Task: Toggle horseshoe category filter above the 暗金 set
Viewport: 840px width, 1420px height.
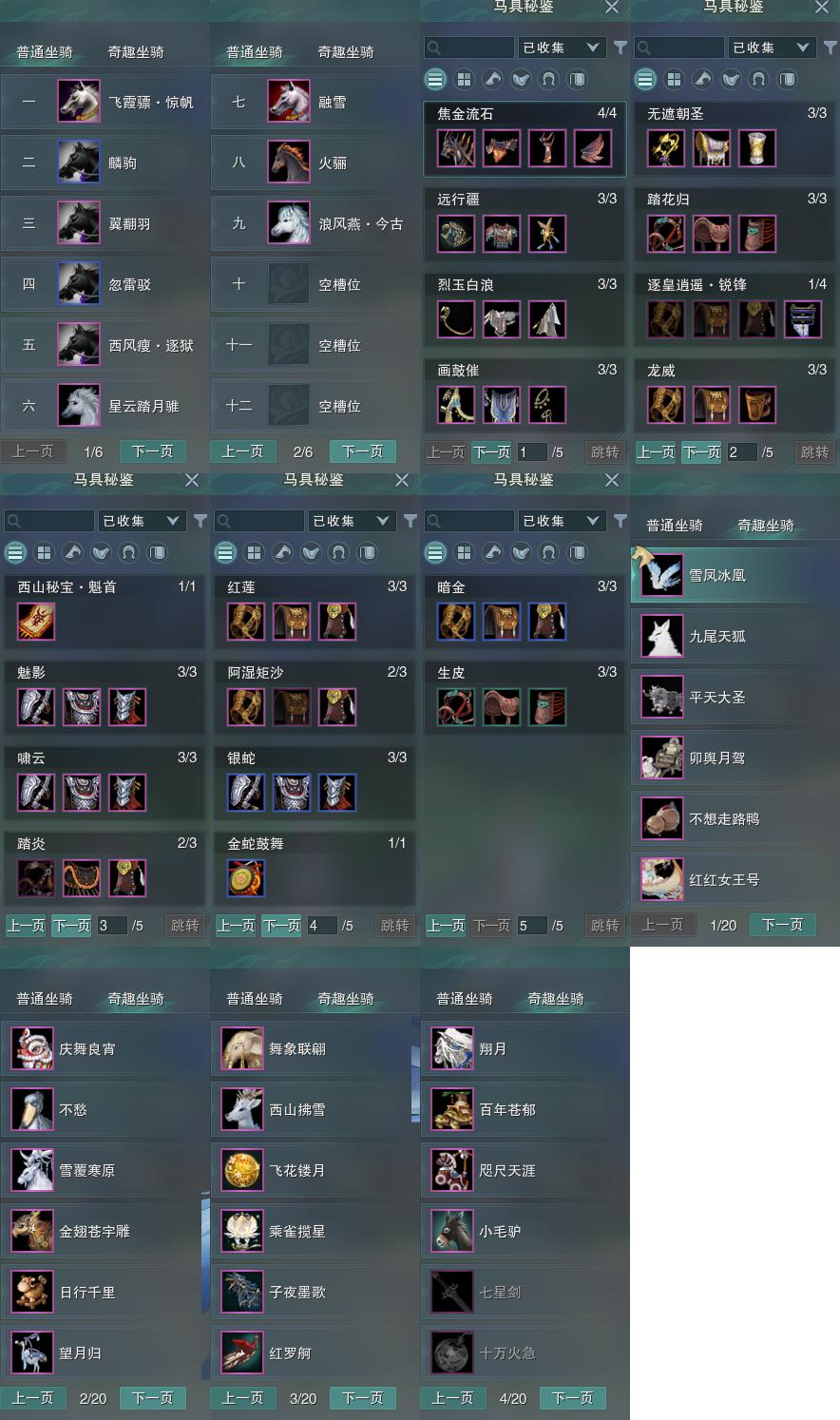Action: point(549,552)
